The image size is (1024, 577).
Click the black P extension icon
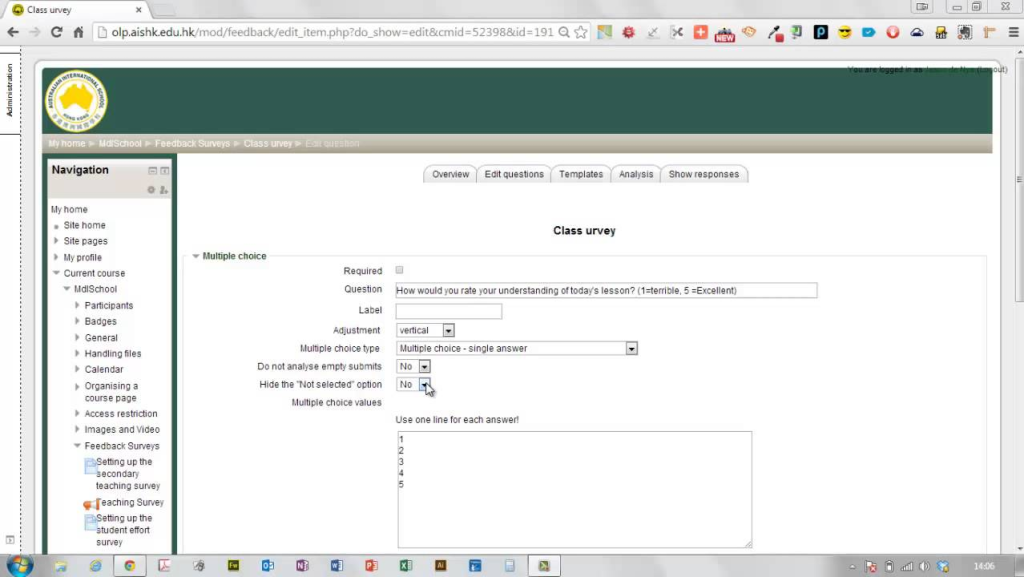pos(820,32)
